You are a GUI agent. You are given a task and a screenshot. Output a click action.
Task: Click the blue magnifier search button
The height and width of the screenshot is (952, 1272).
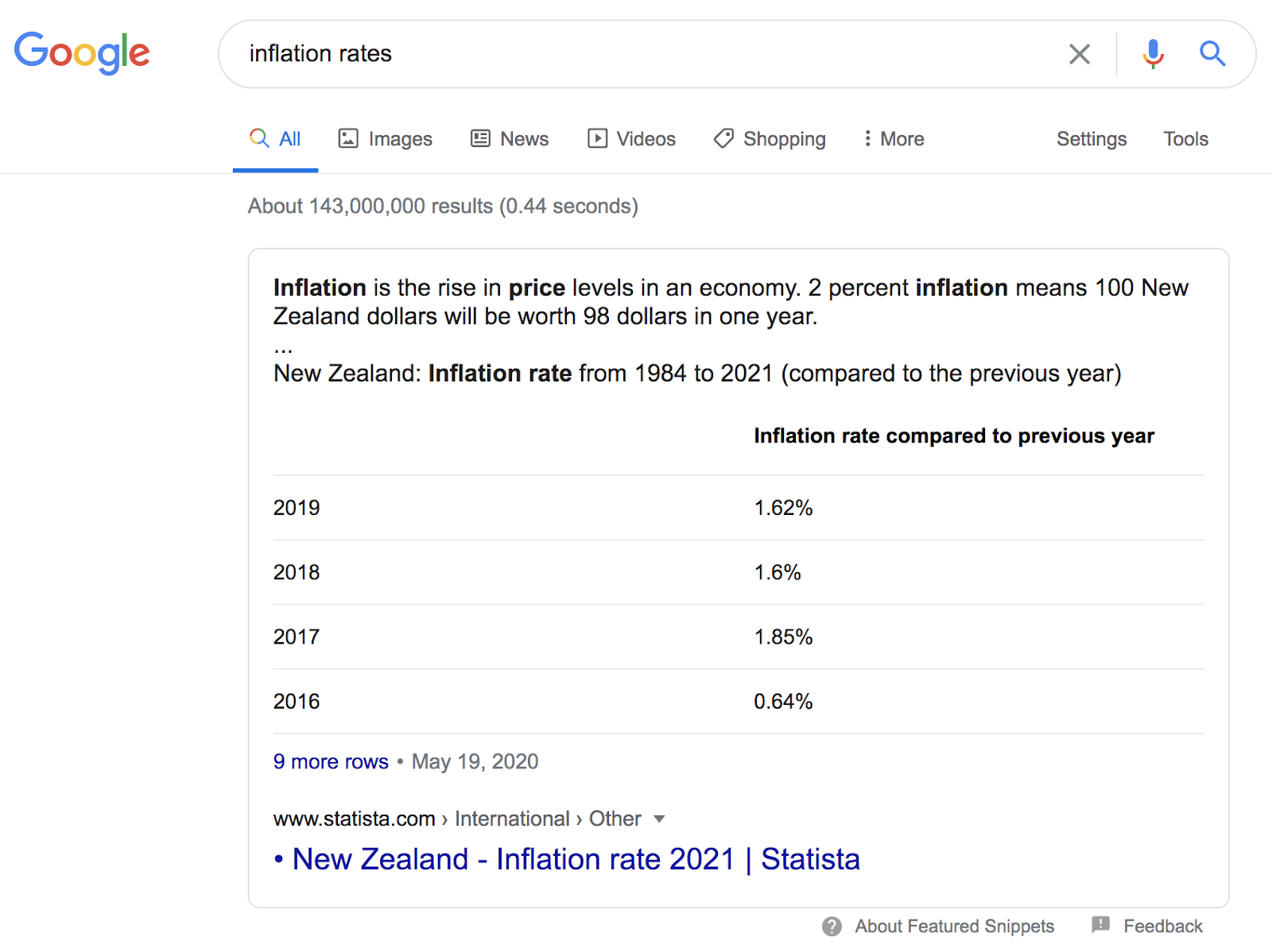(1212, 54)
